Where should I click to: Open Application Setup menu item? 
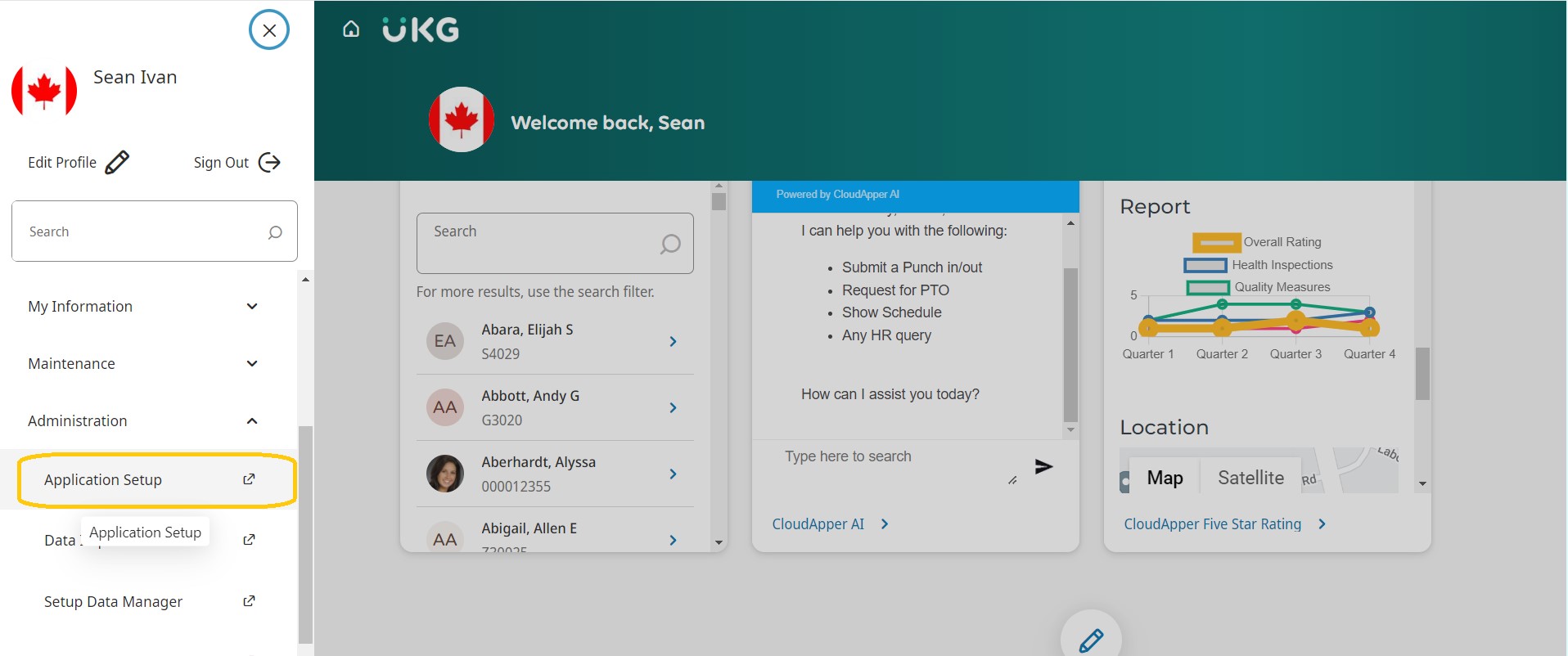[x=103, y=480]
